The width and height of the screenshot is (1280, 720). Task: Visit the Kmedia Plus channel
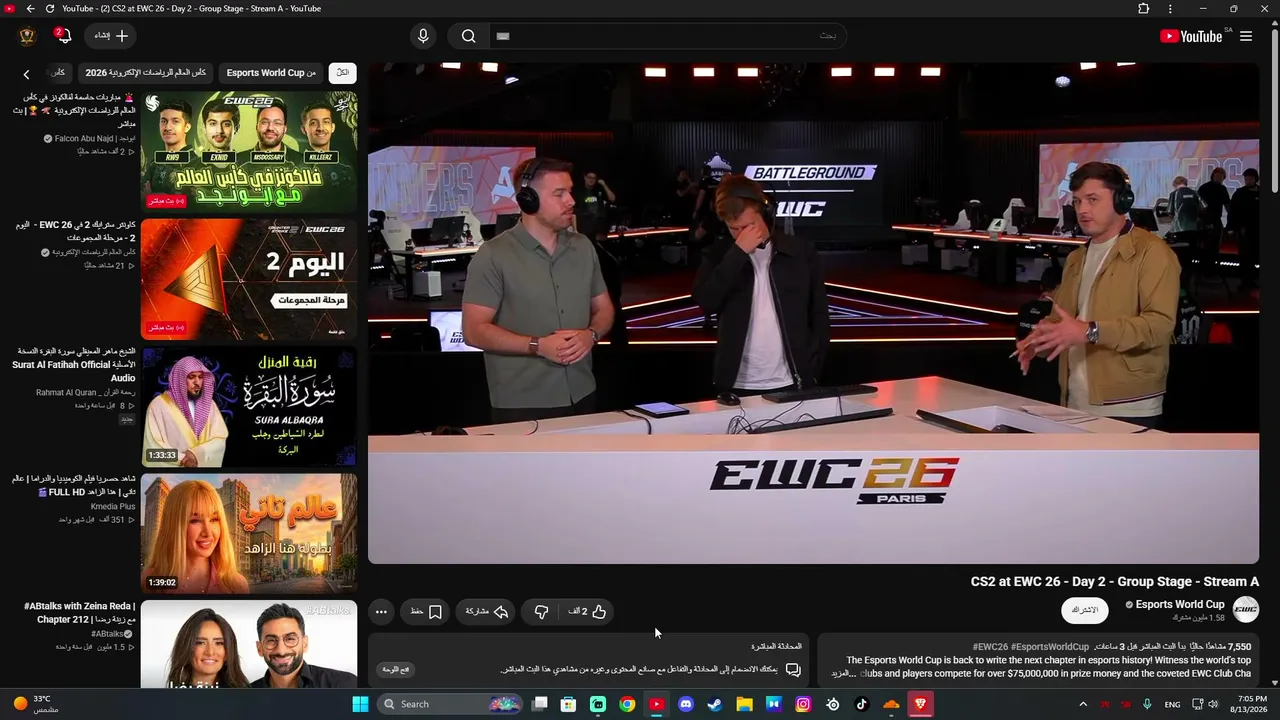pyautogui.click(x=113, y=507)
